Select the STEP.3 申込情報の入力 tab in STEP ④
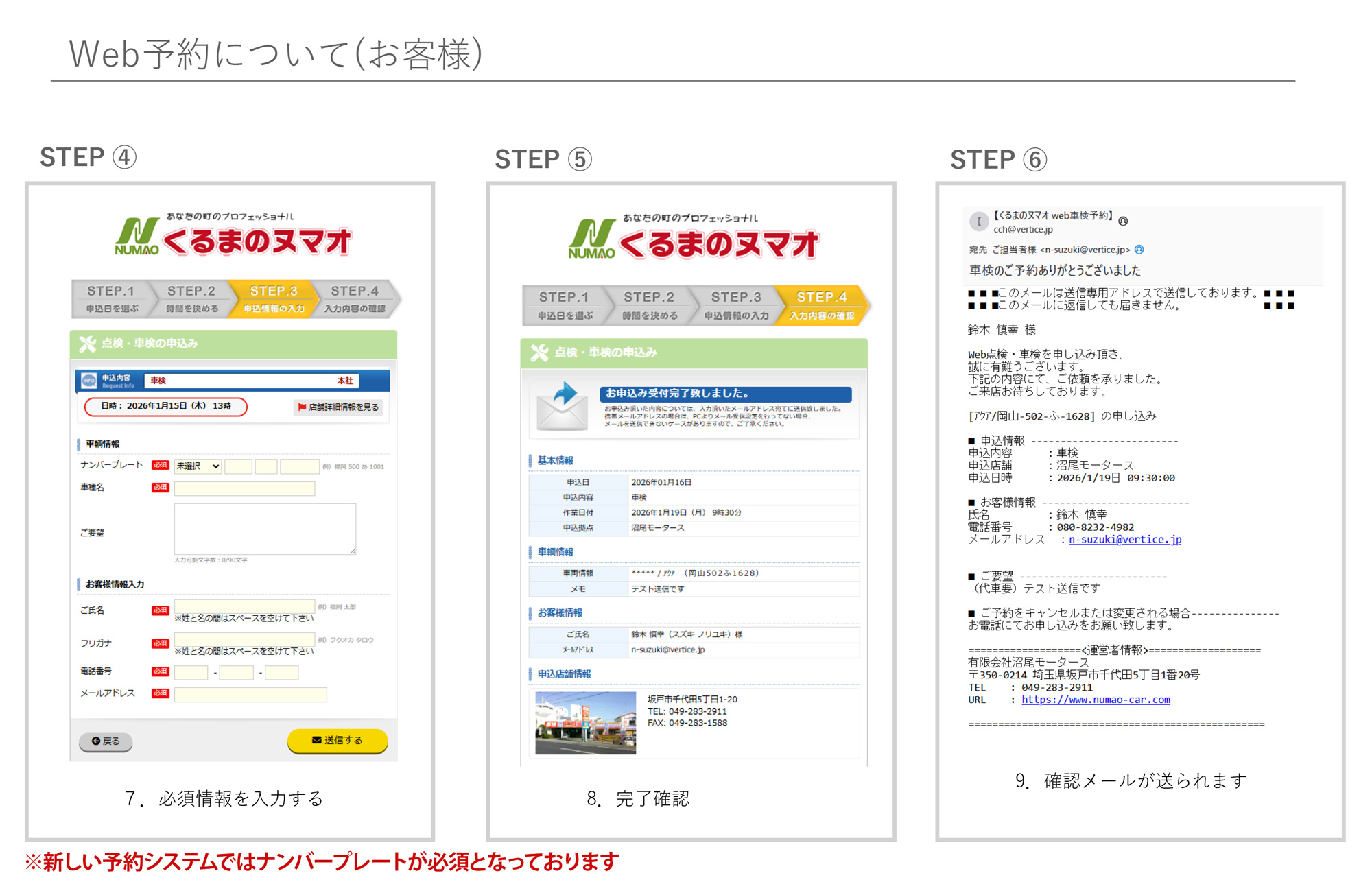 [x=274, y=299]
